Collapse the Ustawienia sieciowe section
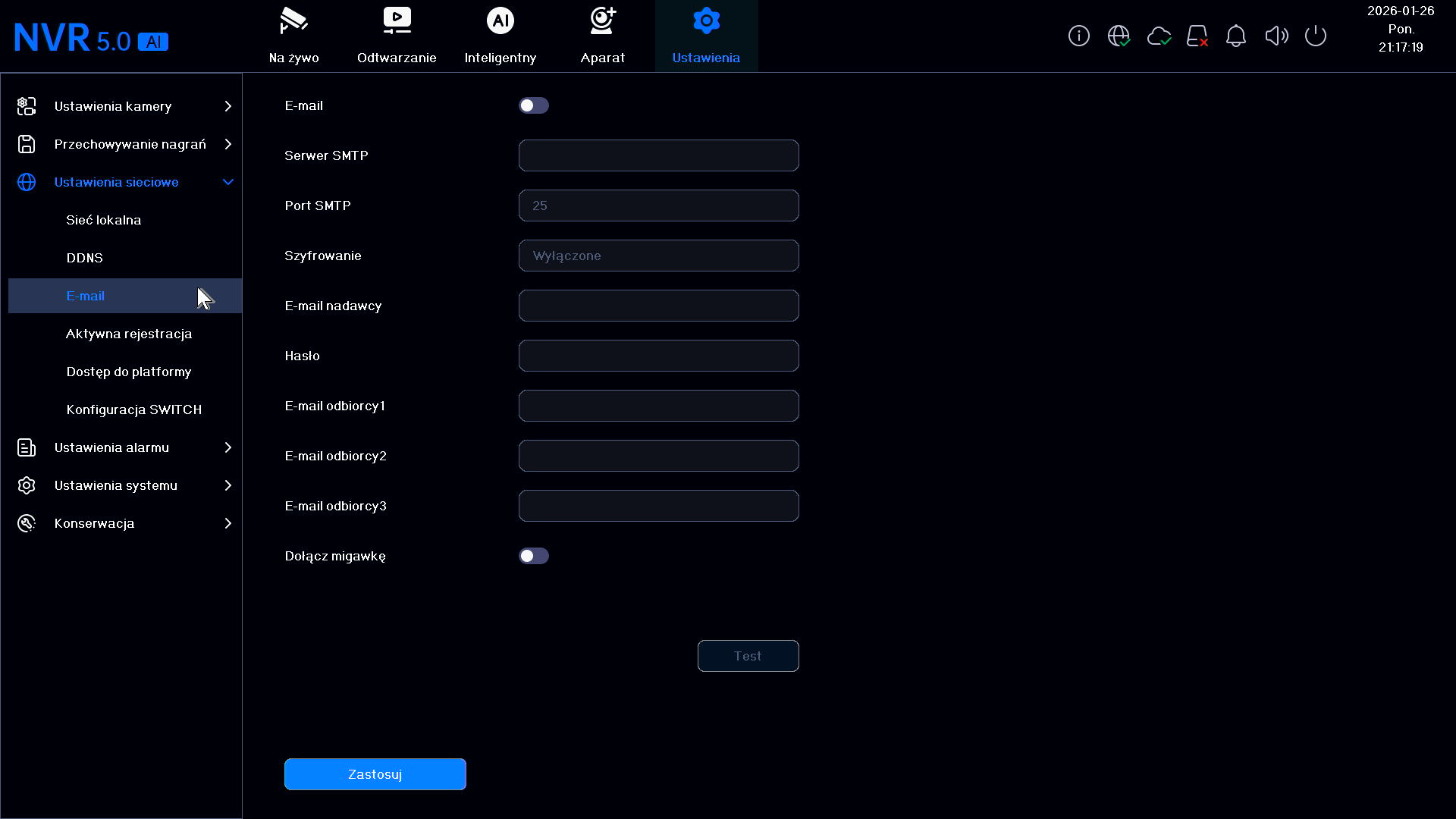Screen dimensions: 1456x819 [x=125, y=182]
